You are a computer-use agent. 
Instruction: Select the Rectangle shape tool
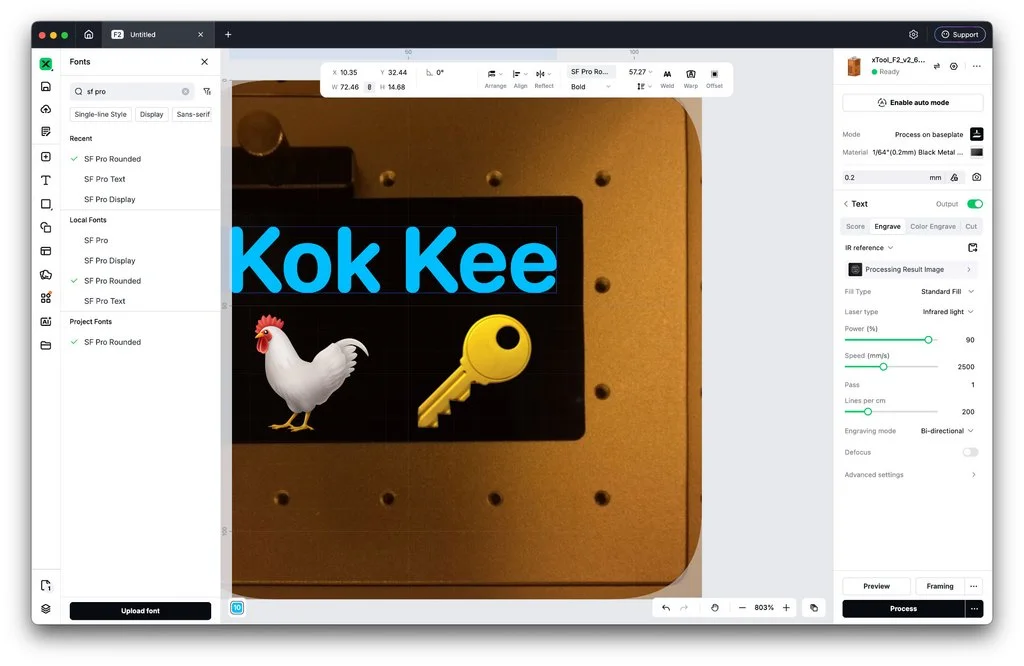46,204
